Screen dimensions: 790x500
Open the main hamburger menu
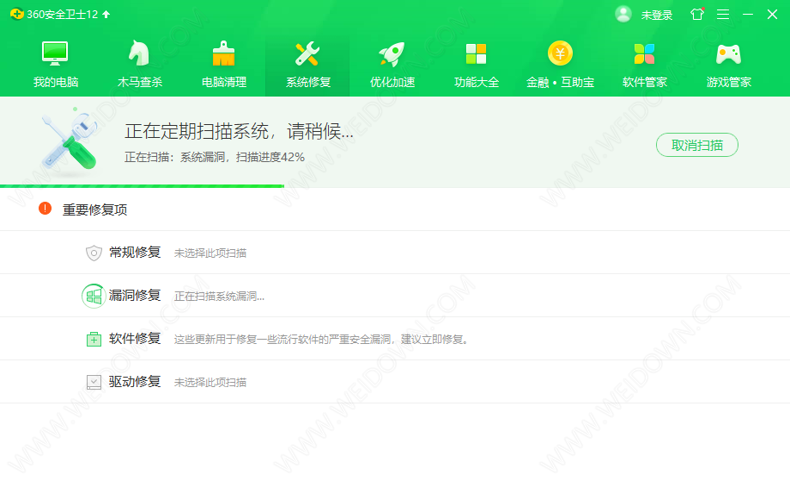coord(723,14)
